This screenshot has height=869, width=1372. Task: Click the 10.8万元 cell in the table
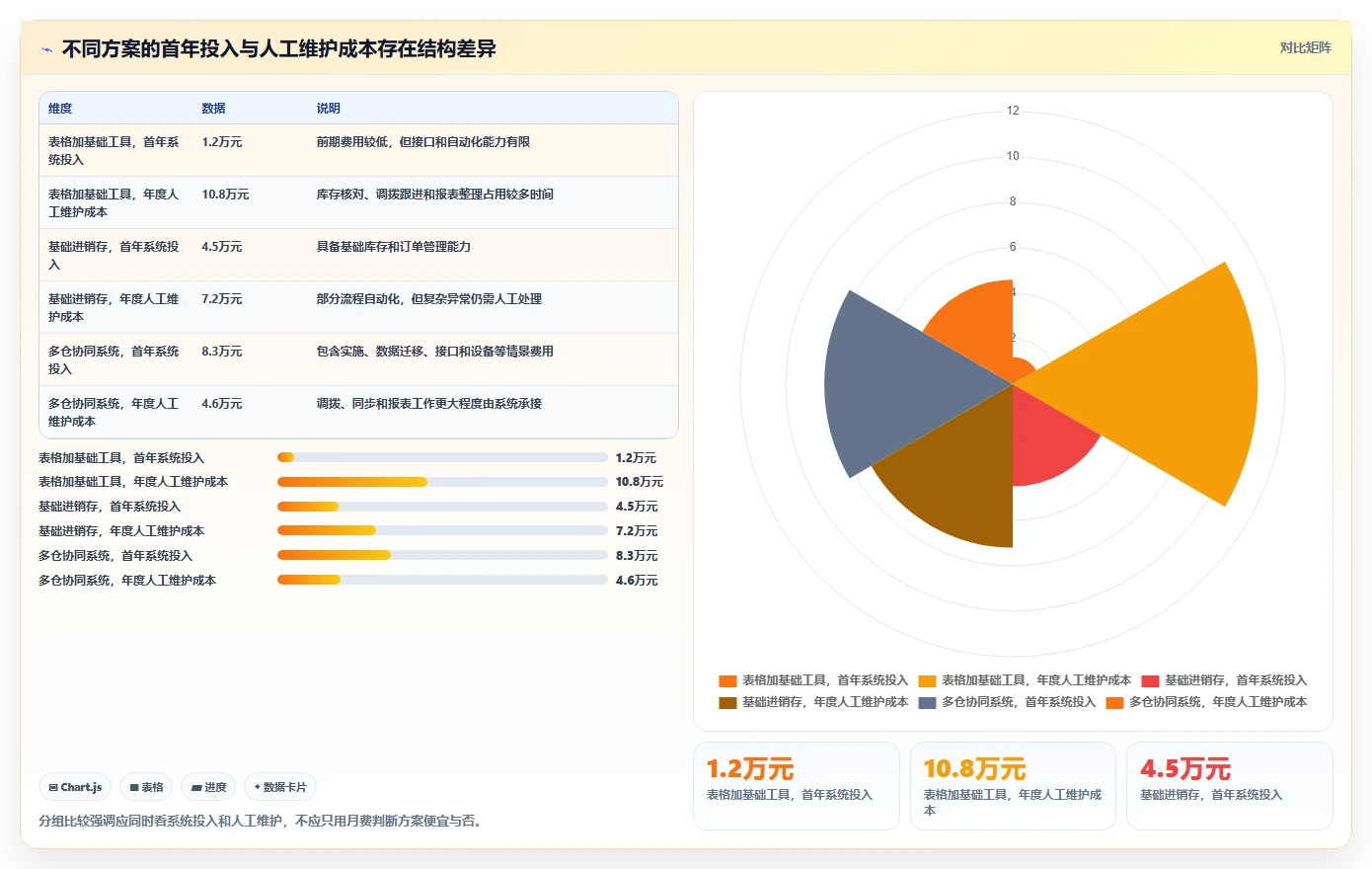click(226, 195)
